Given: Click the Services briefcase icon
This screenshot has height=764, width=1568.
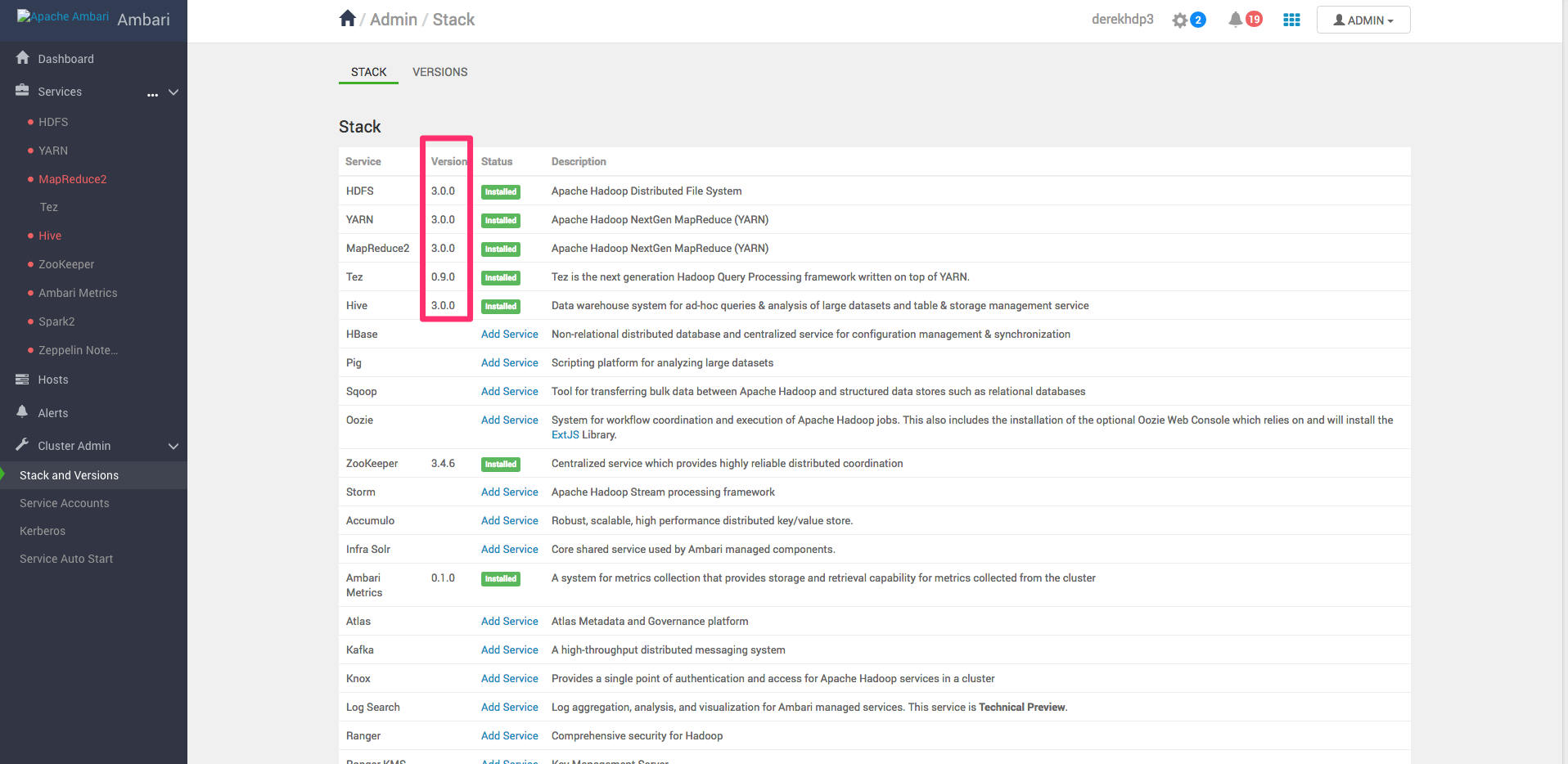Looking at the screenshot, I should tap(22, 90).
